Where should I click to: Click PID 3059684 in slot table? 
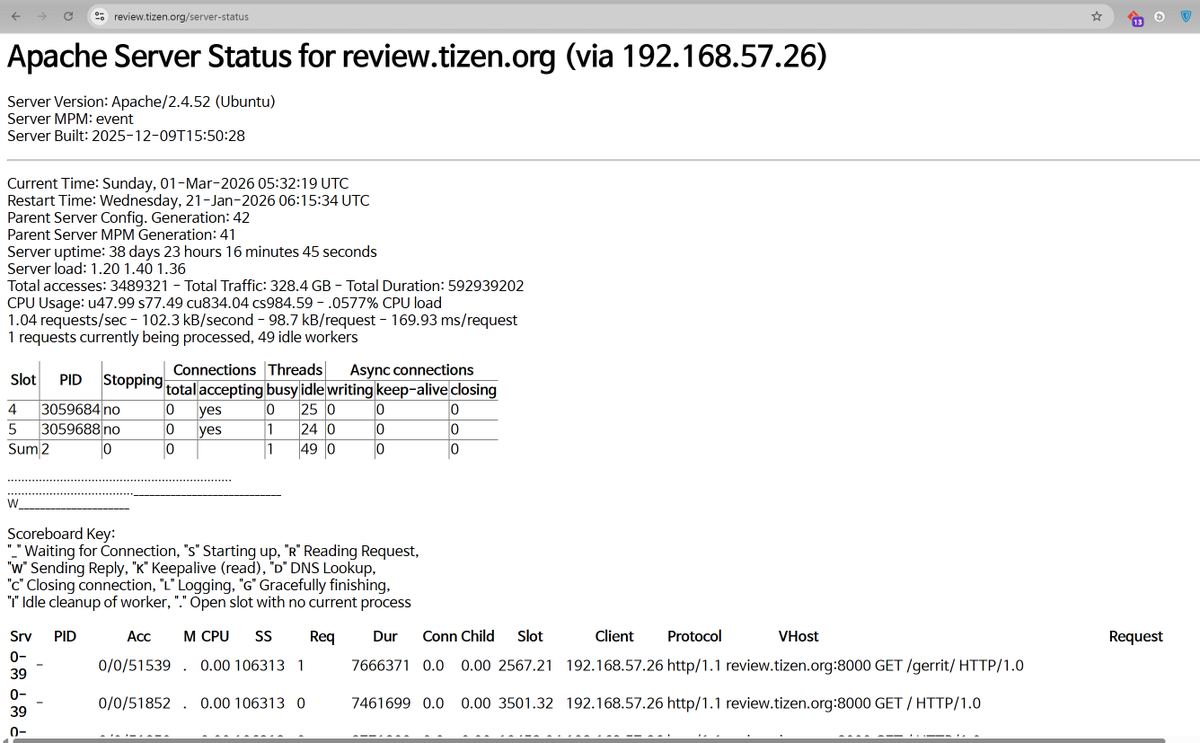click(70, 409)
